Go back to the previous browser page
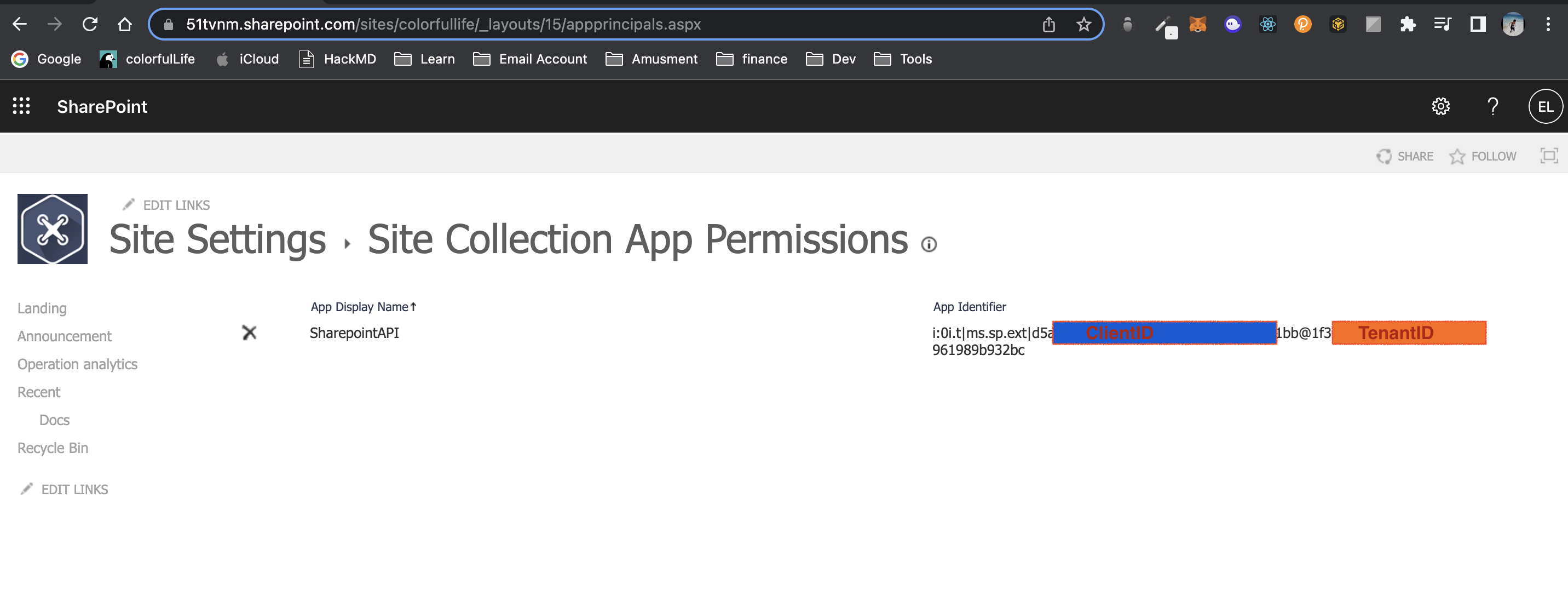This screenshot has height=607, width=1568. pos(20,24)
